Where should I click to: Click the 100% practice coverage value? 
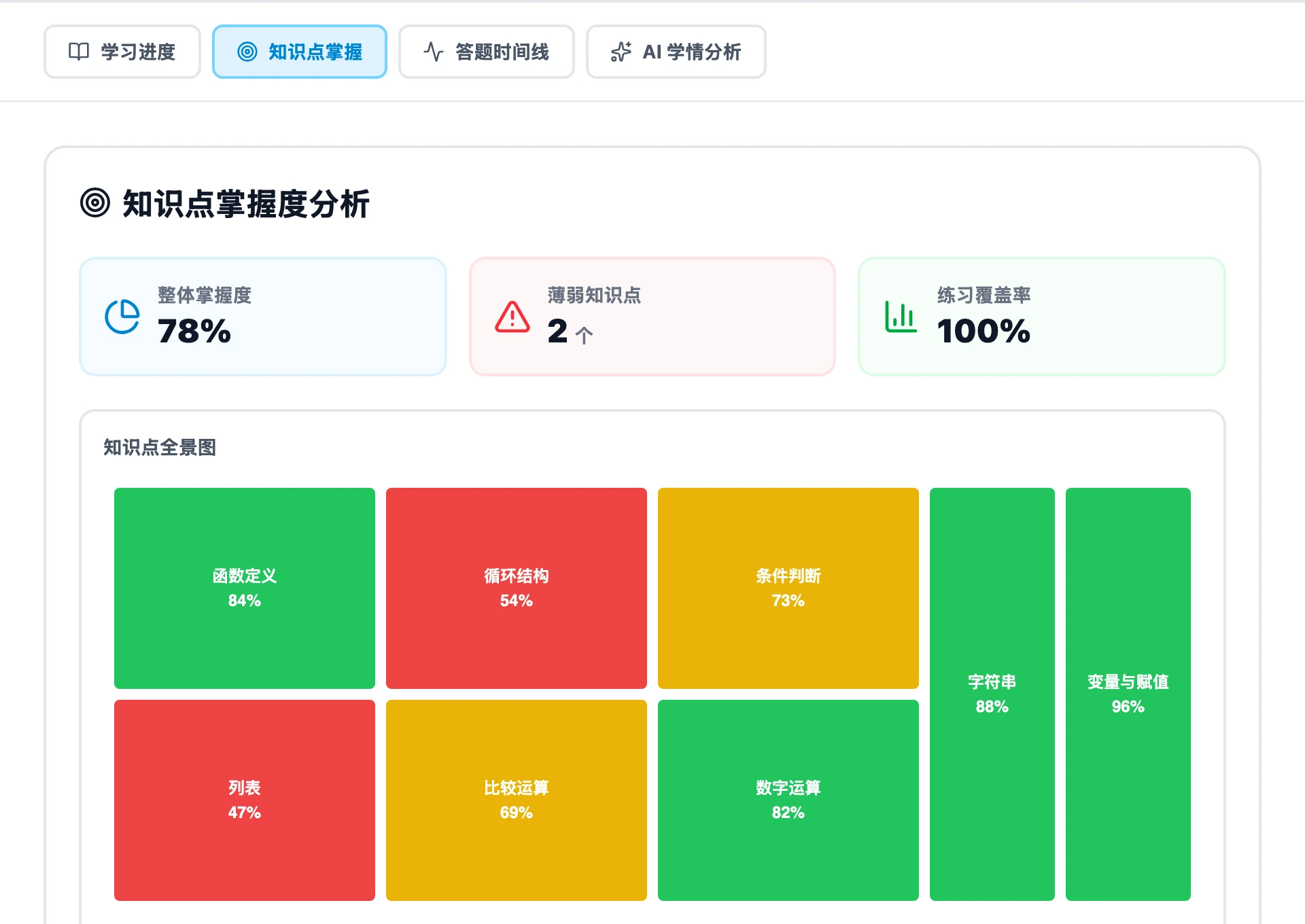point(984,332)
